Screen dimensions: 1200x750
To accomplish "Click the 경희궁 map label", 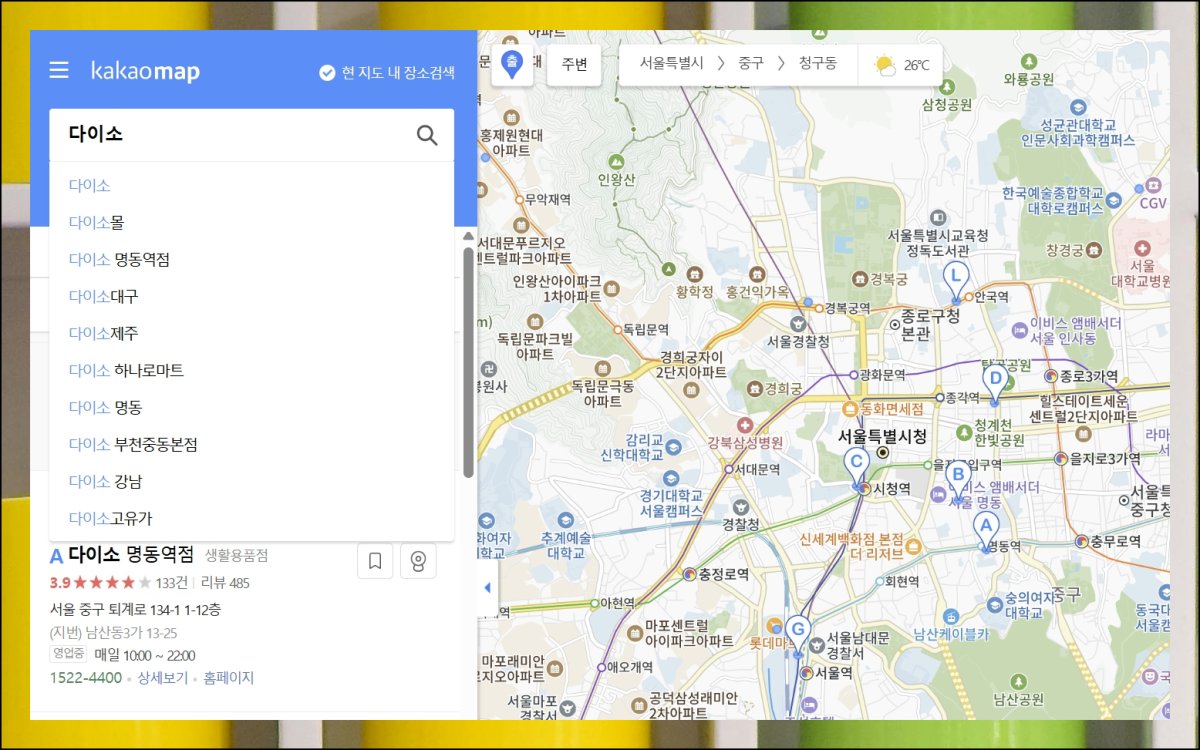I will (x=783, y=388).
